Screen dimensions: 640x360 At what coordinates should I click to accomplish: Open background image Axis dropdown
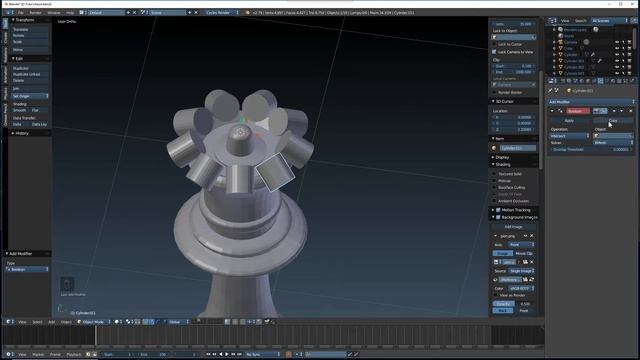pyautogui.click(x=521, y=244)
